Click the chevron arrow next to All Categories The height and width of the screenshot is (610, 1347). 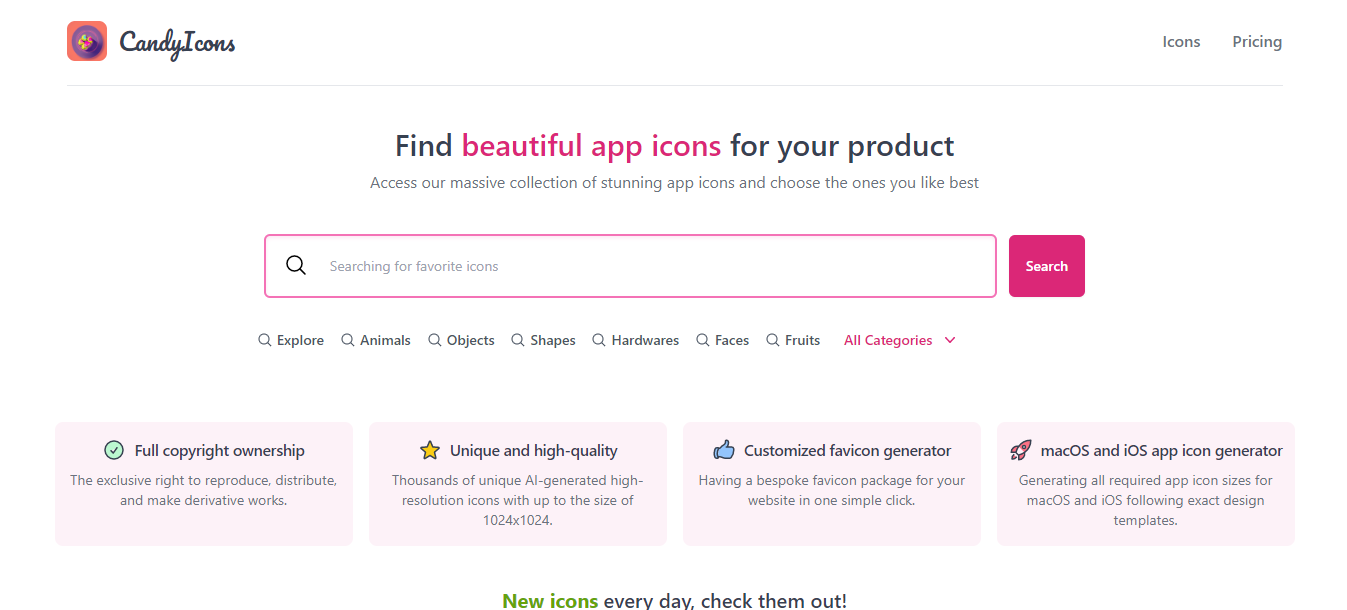[950, 340]
